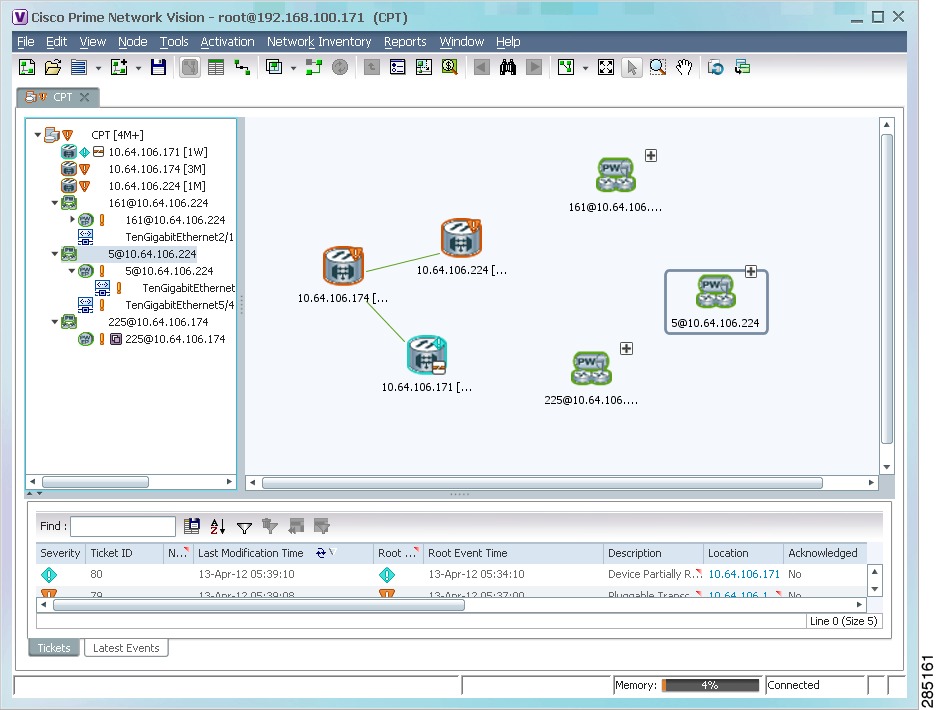
Task: Sort by Severity column header
Action: tap(60, 553)
